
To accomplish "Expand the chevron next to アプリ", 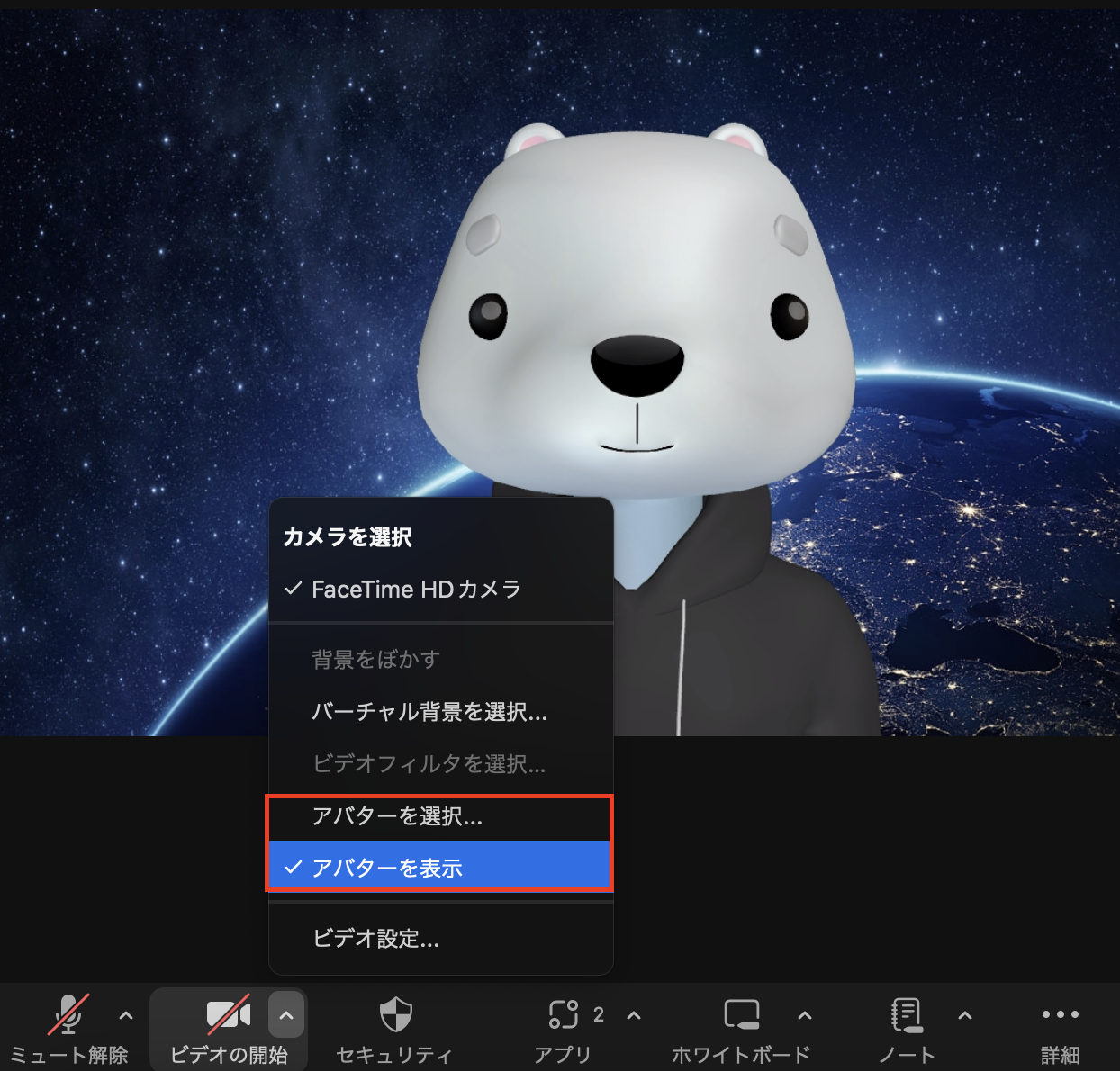I will click(x=634, y=1015).
